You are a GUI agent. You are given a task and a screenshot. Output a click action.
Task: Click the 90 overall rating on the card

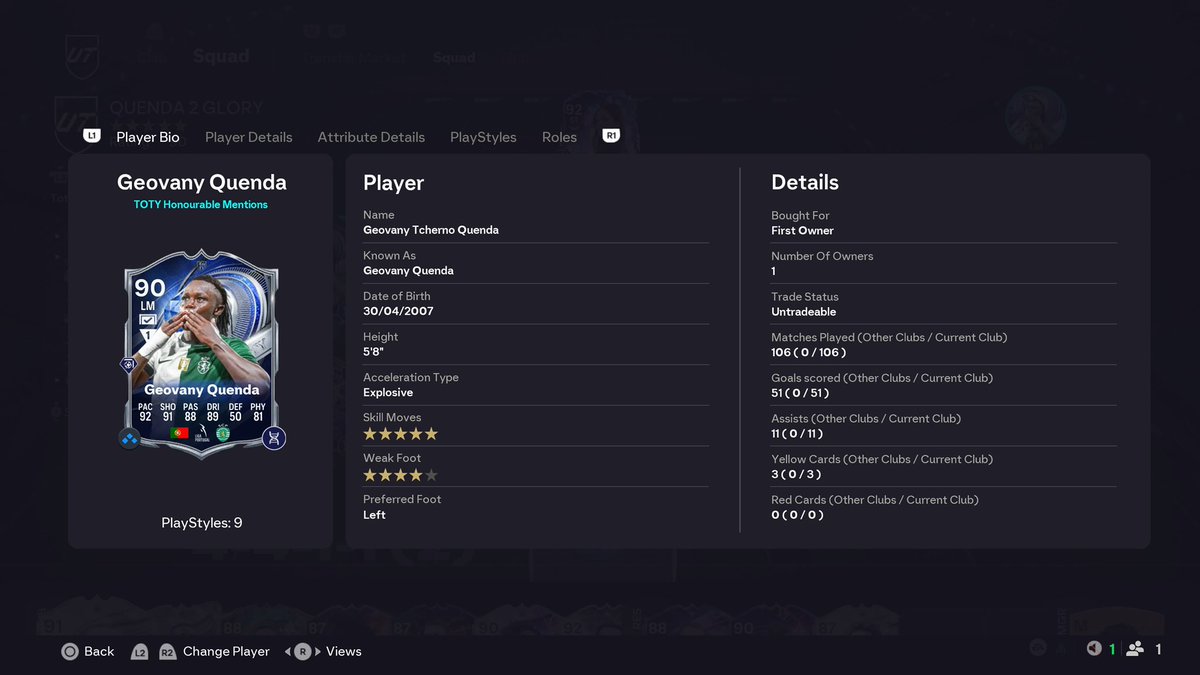click(150, 288)
